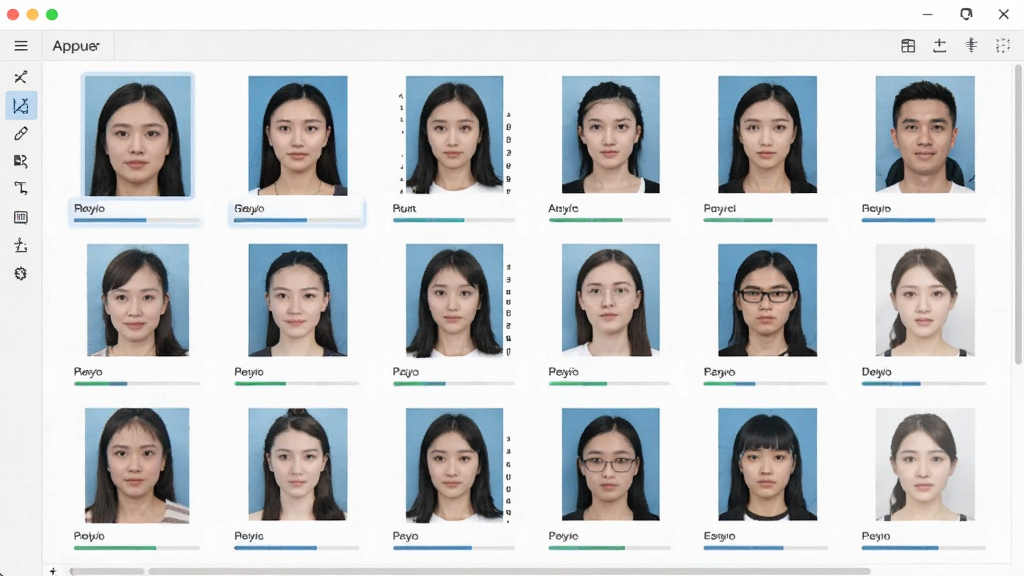
Task: Select the portrait above the Payrel label
Action: (x=767, y=134)
